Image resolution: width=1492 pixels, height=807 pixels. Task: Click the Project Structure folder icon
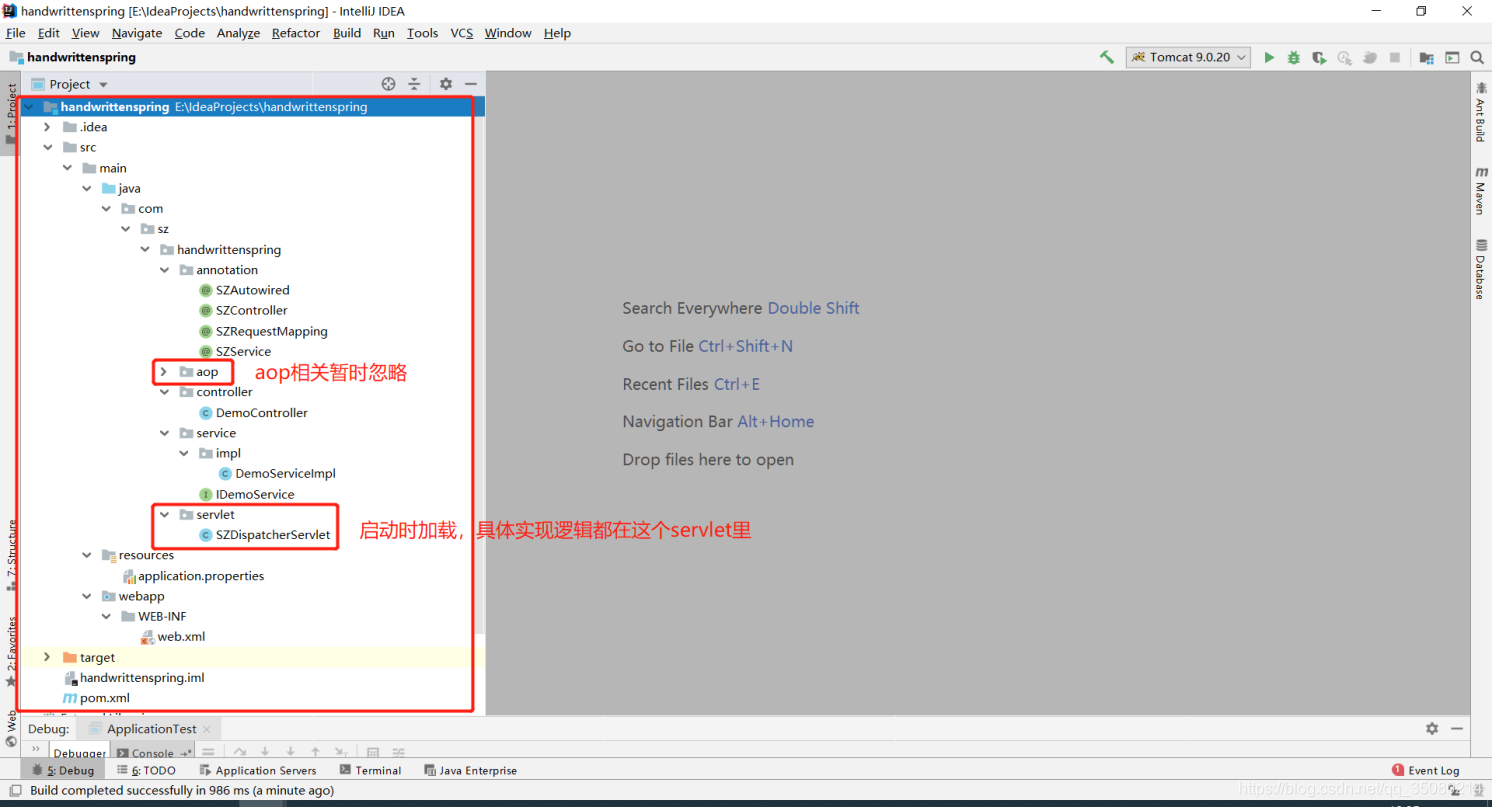tap(1427, 57)
